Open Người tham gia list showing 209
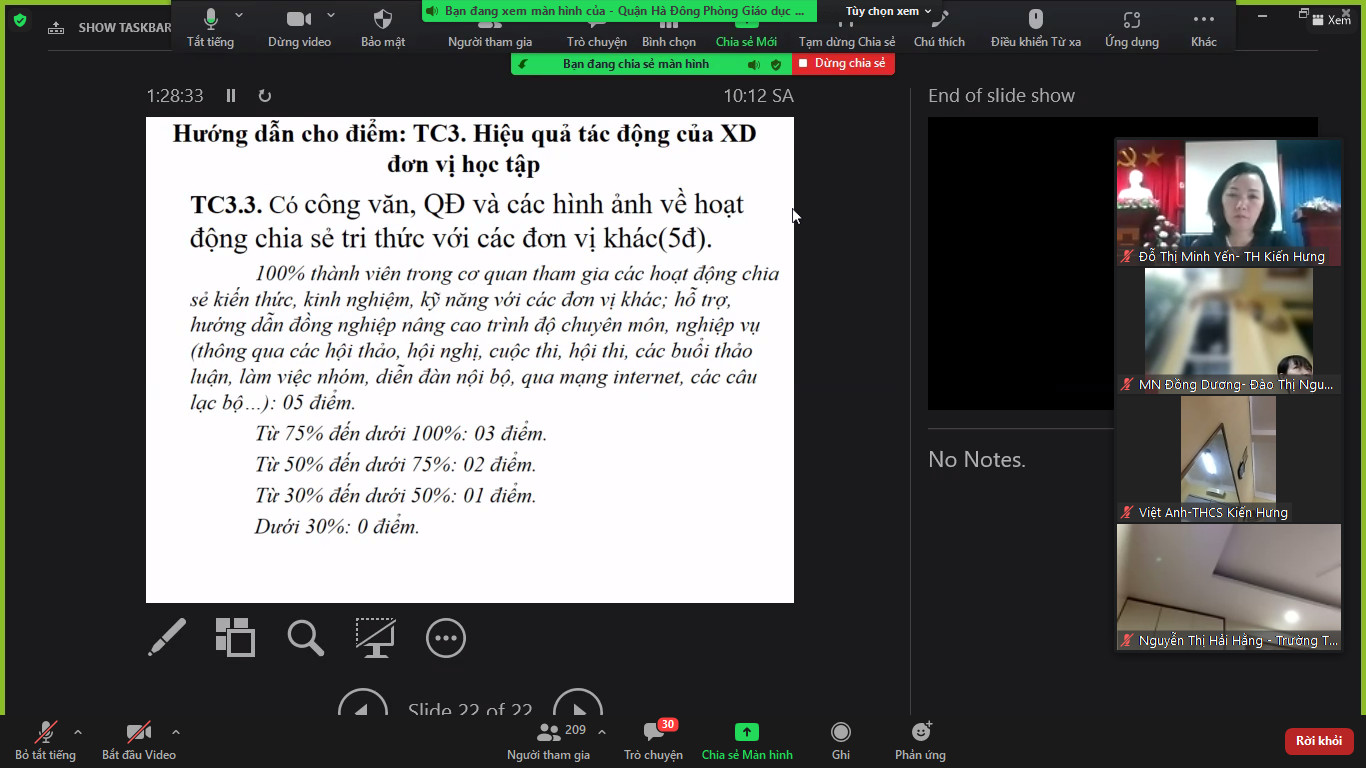Viewport: 1366px width, 768px height. (x=548, y=740)
